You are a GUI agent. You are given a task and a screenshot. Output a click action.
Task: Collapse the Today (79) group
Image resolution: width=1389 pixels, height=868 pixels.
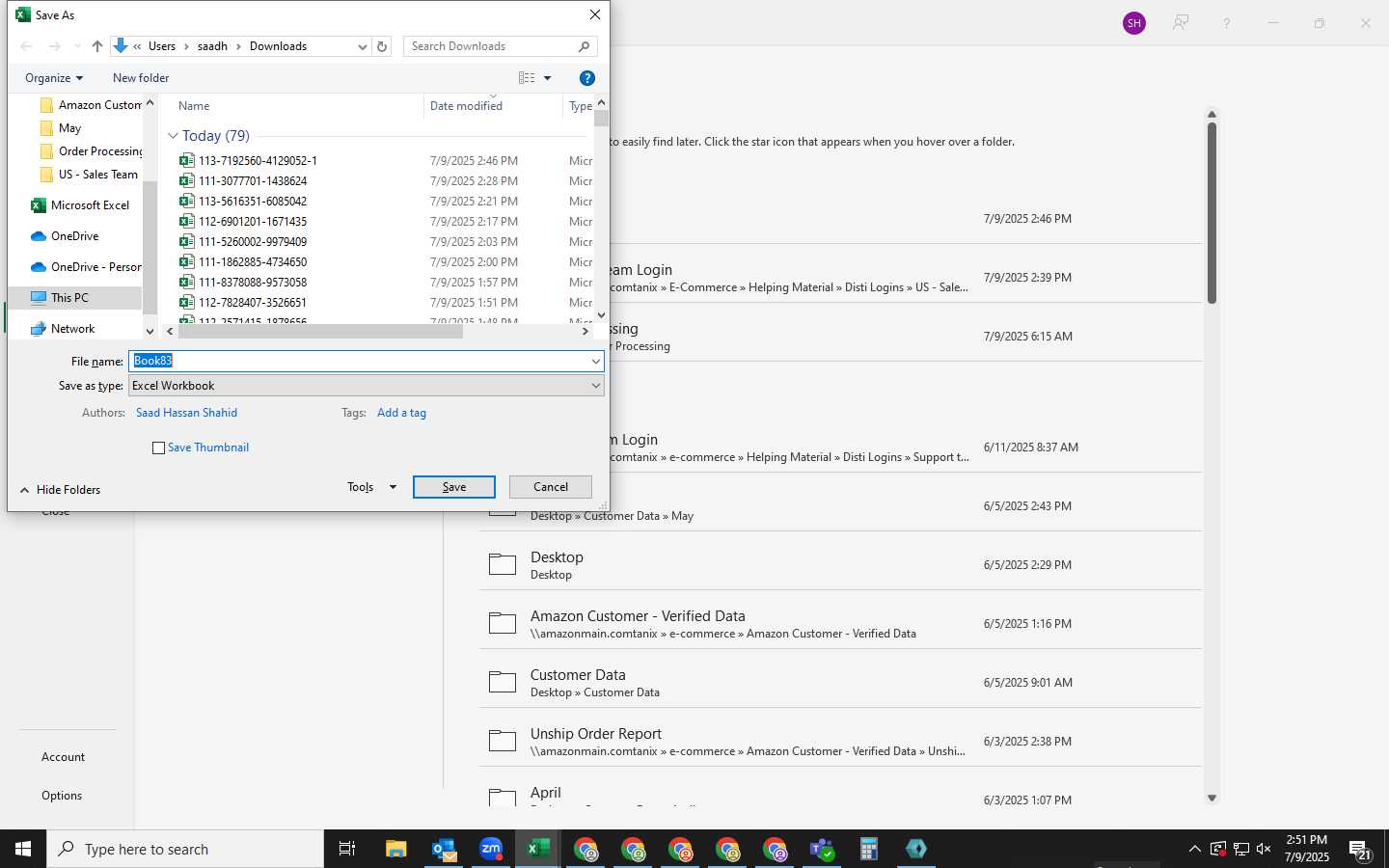(173, 136)
